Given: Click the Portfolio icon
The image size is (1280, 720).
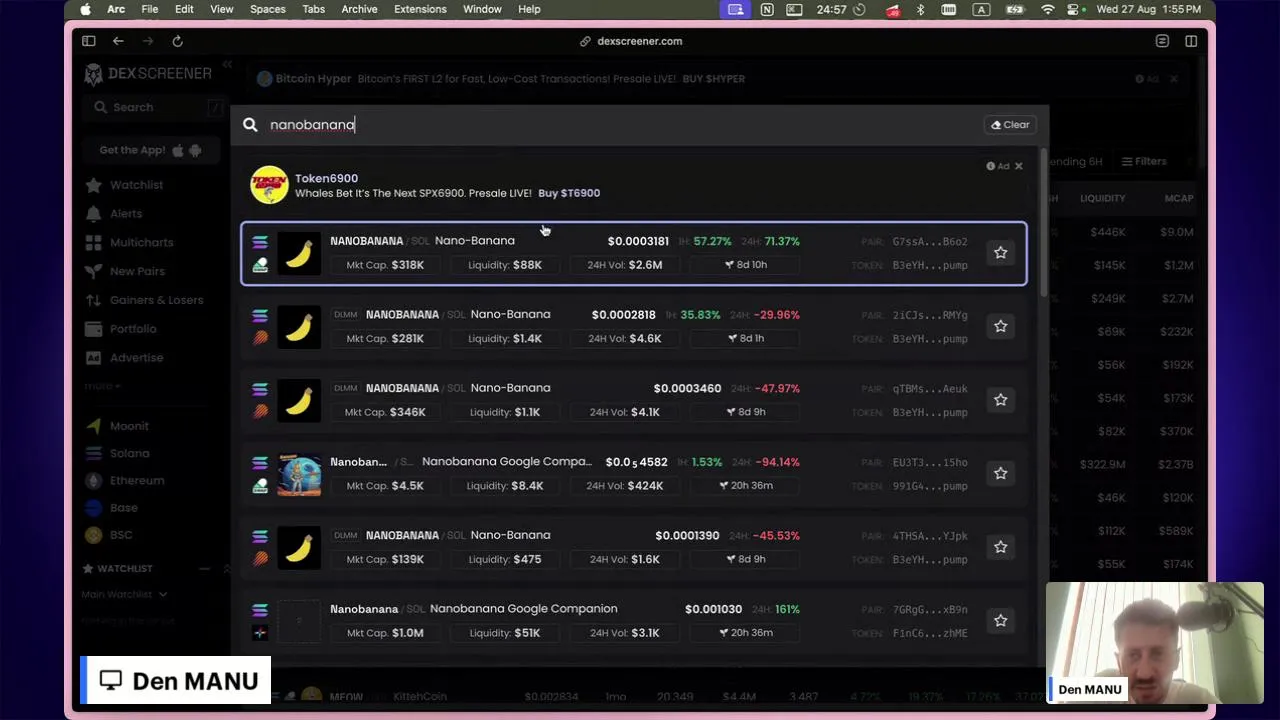Looking at the screenshot, I should (93, 329).
